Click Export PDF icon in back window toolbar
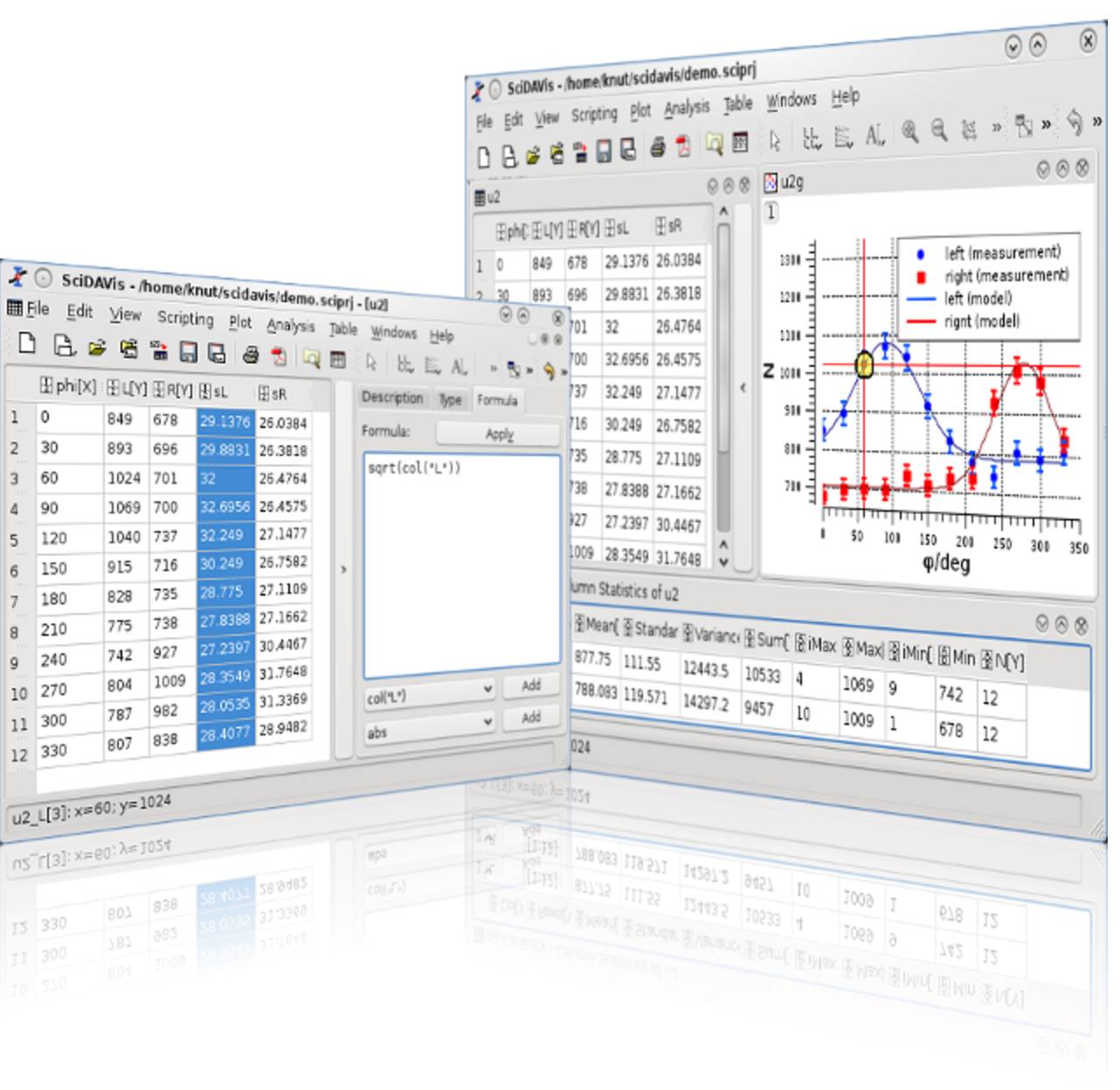The image size is (1120, 1090). [x=683, y=146]
